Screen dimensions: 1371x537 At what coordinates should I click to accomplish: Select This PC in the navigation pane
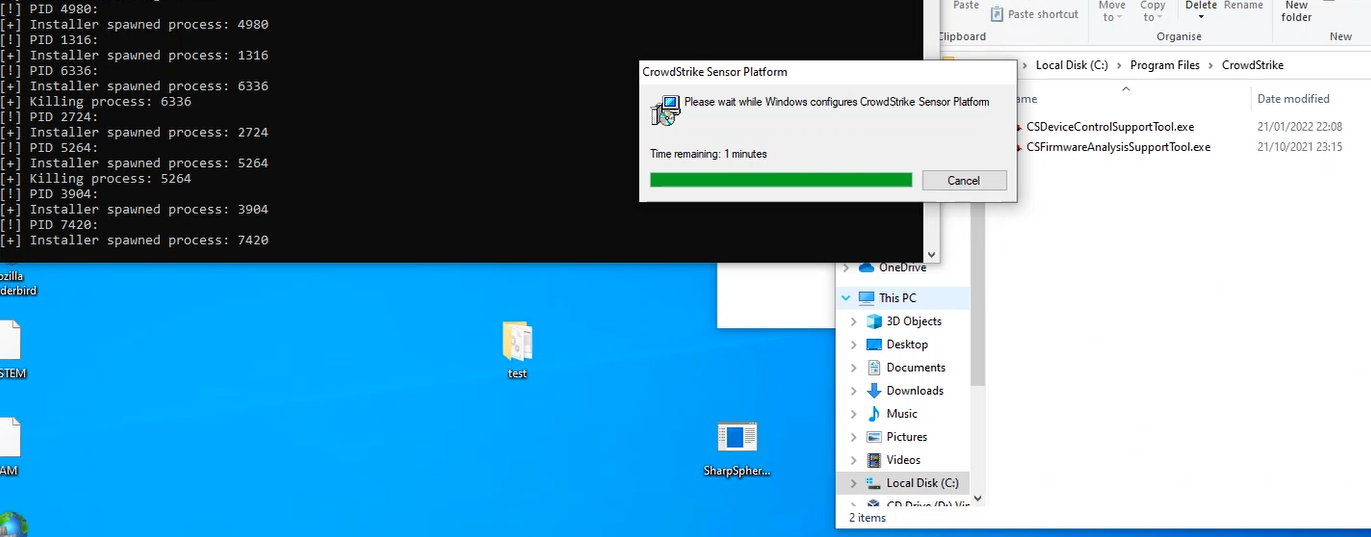point(897,298)
